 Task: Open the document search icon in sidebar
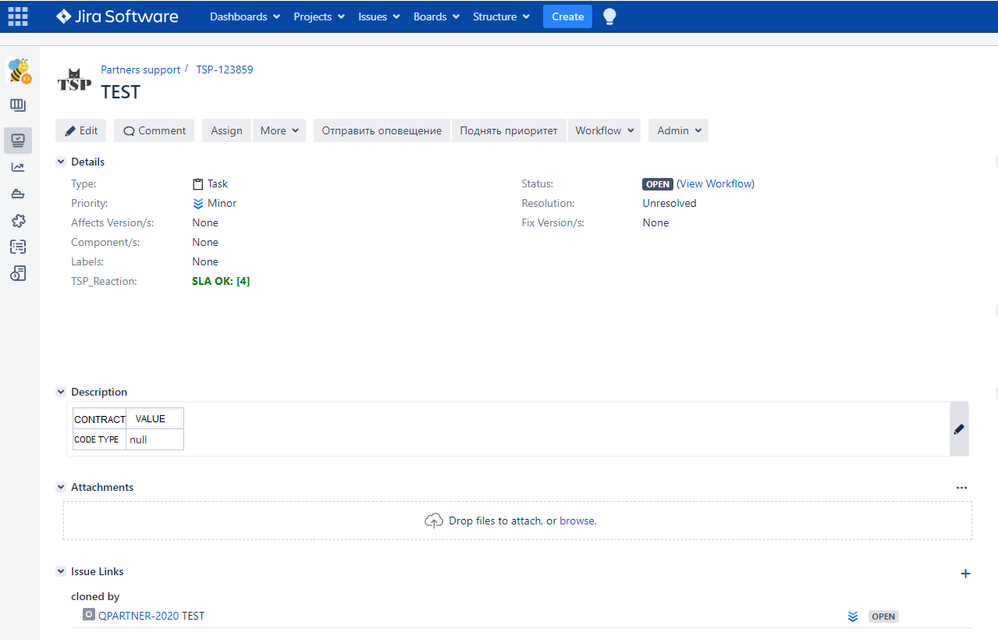18,274
